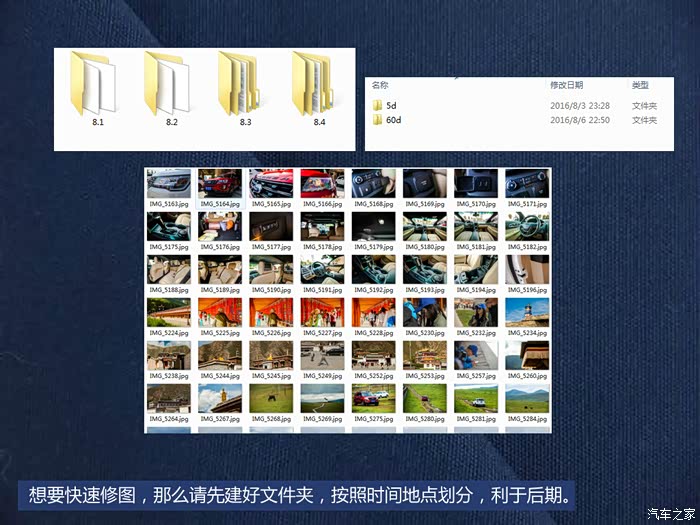This screenshot has height=525, width=700.
Task: Pick the IMG_5260.jpg file
Action: tap(527, 356)
